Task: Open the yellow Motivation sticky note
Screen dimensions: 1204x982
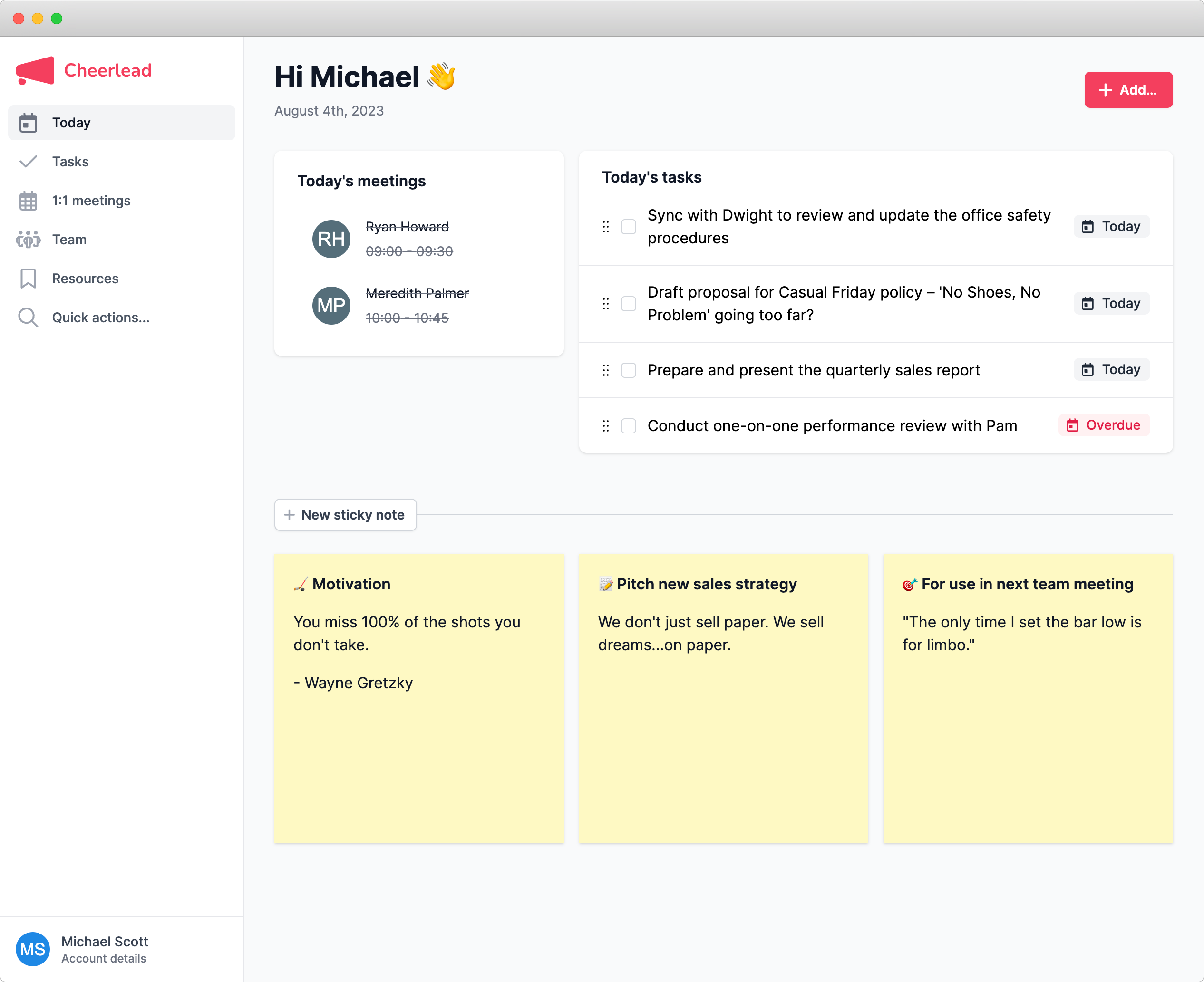Action: pyautogui.click(x=418, y=698)
